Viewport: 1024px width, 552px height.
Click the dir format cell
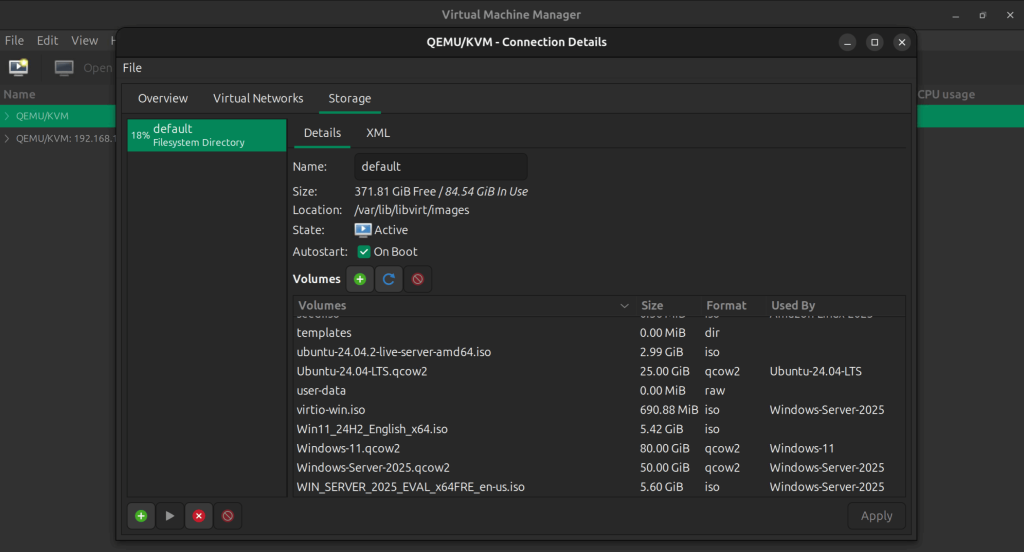click(712, 333)
